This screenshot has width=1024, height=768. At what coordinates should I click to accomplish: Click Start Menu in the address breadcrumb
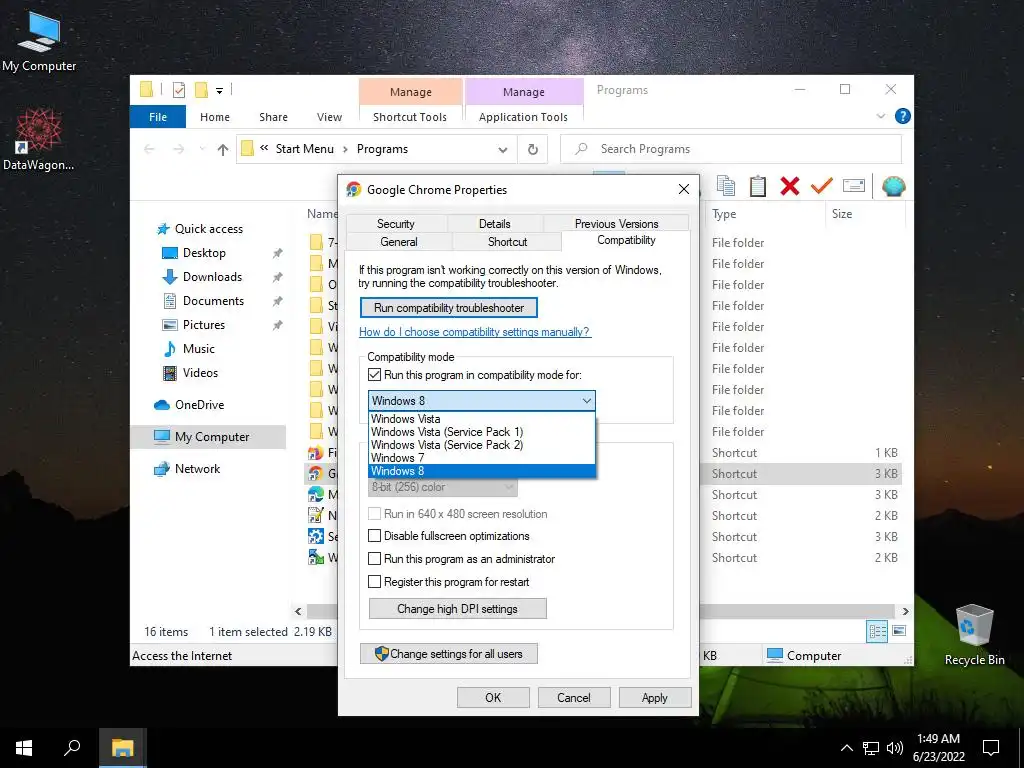point(304,149)
